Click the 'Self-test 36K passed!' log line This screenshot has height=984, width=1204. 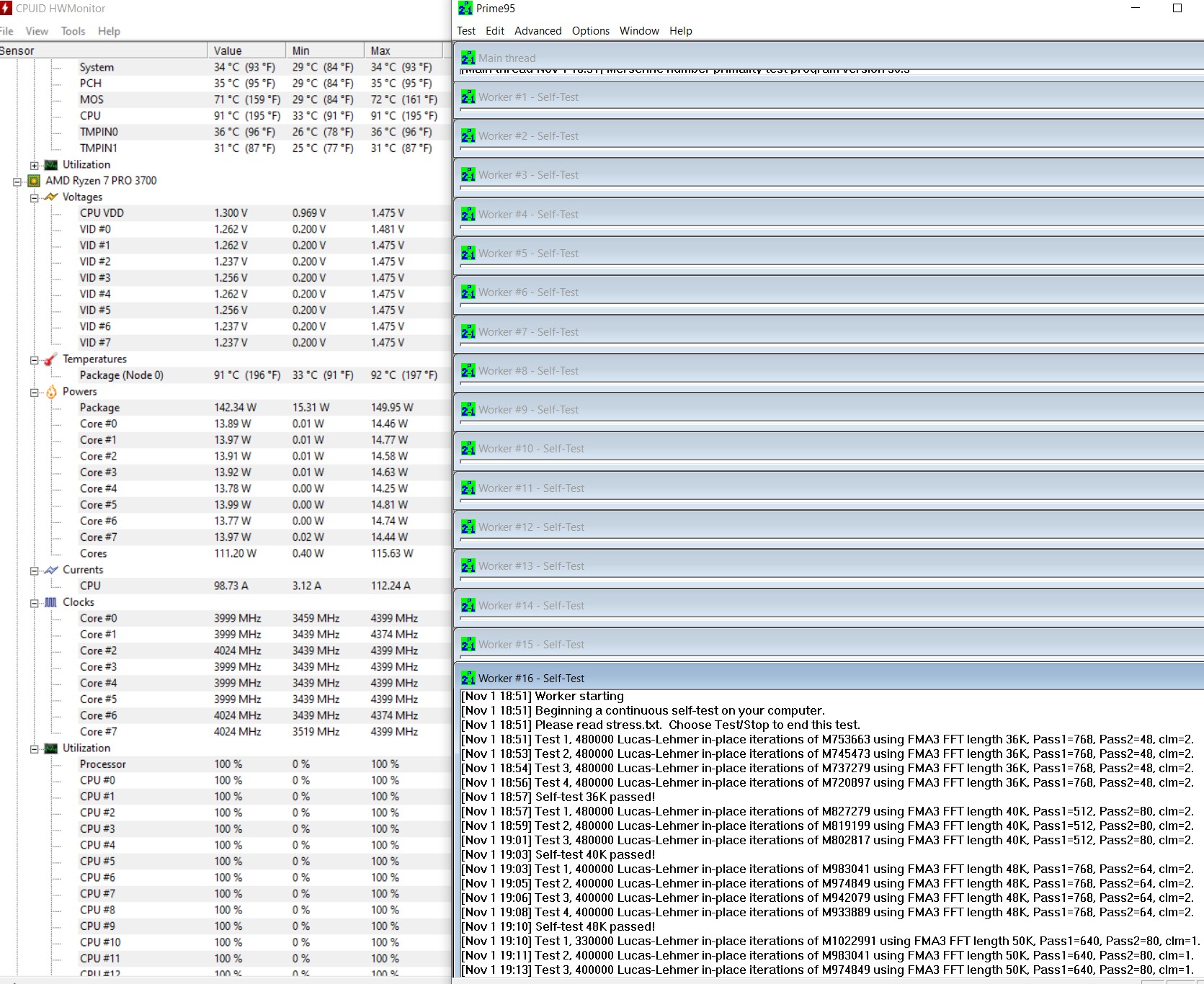(558, 797)
